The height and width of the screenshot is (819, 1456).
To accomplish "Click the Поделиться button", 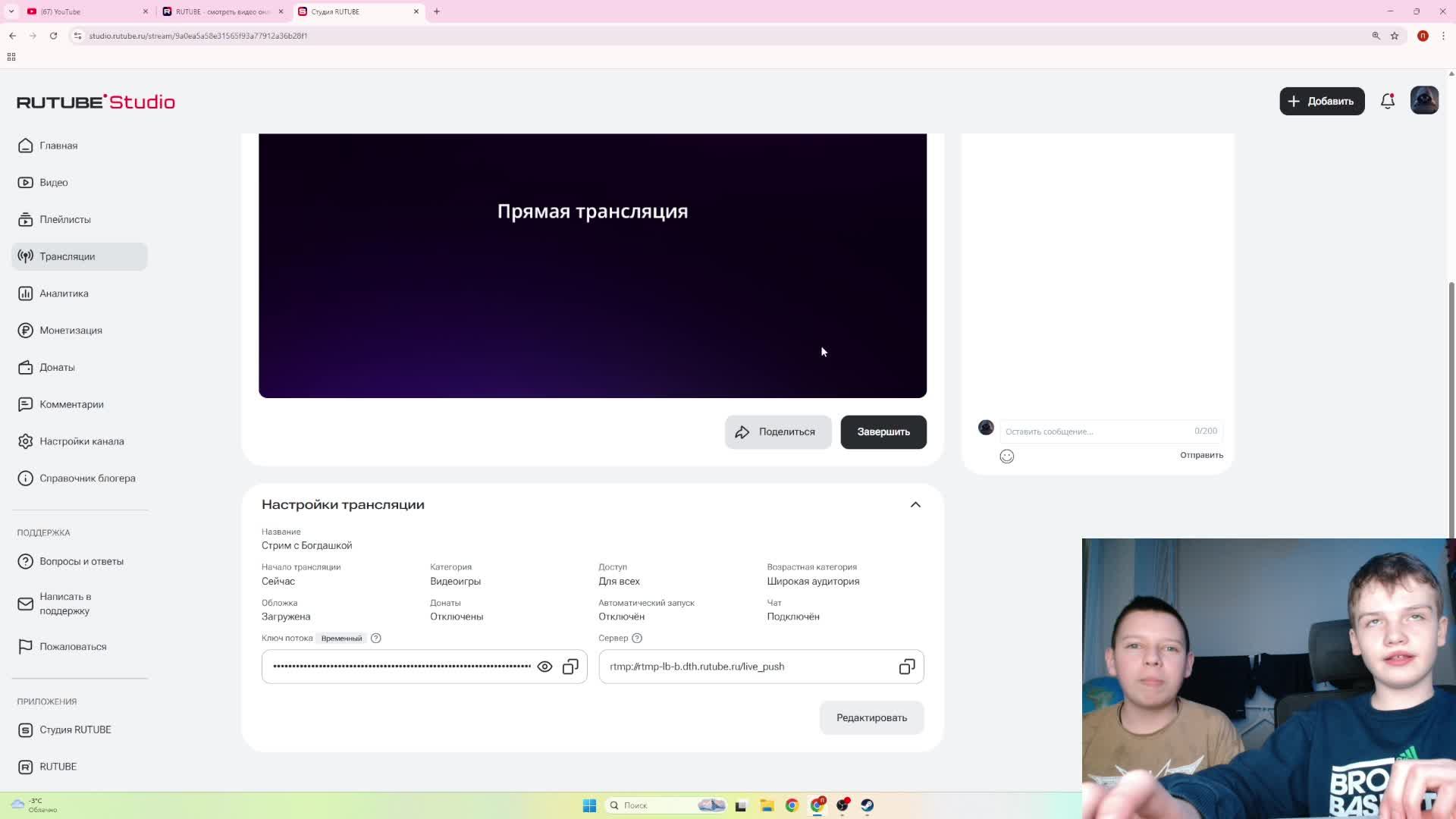I will click(778, 432).
